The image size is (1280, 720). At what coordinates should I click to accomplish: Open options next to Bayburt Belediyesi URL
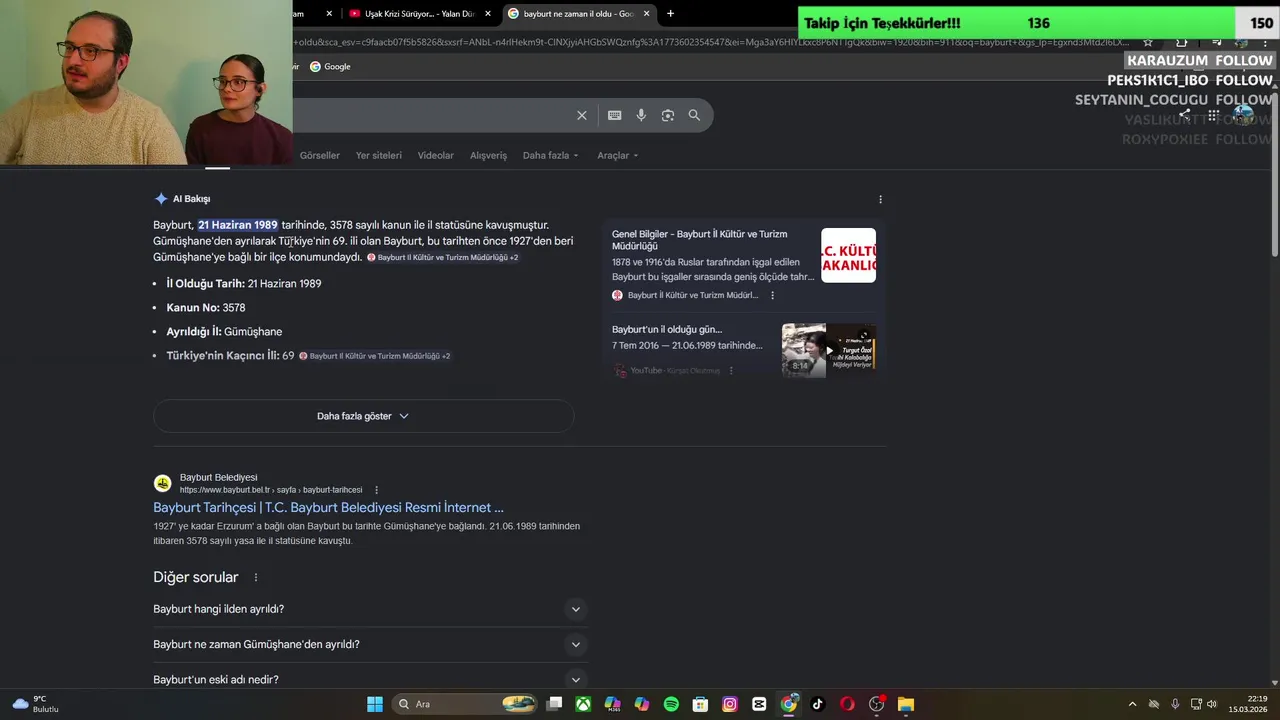376,490
